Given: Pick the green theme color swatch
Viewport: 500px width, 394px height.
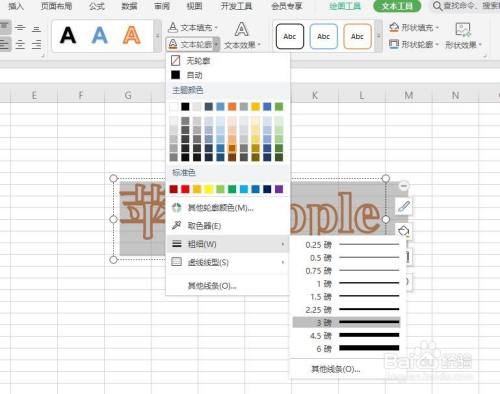Looking at the screenshot, I should tap(279, 107).
